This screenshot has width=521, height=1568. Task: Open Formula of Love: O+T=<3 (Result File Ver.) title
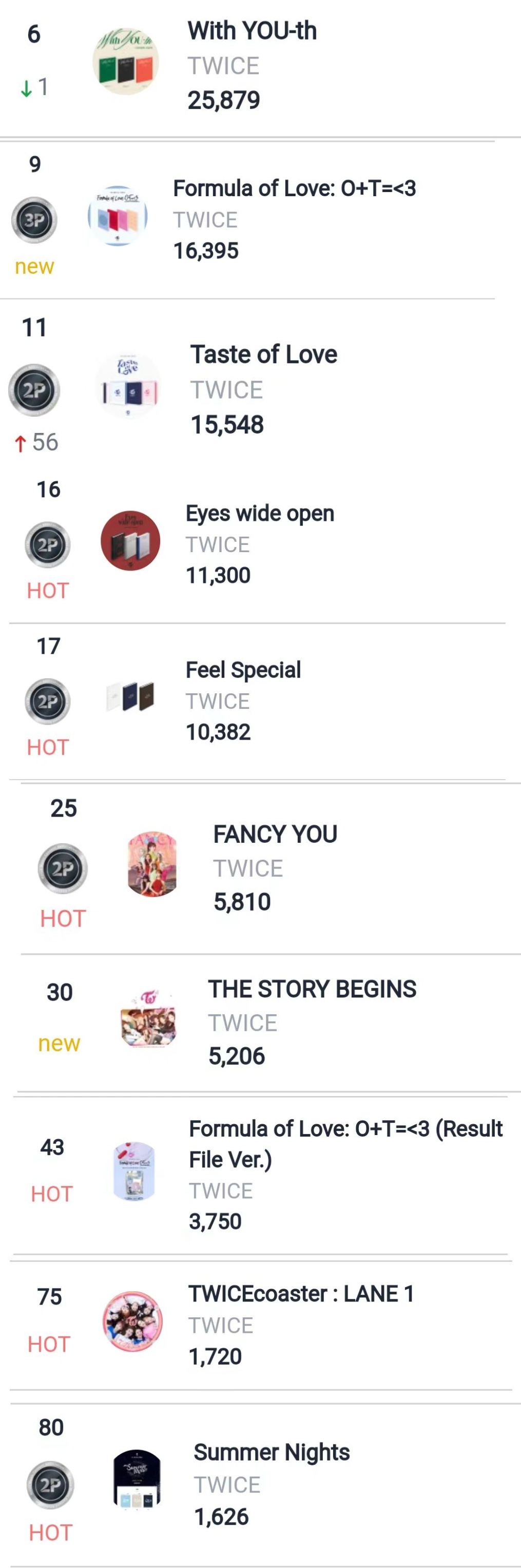(x=345, y=1143)
